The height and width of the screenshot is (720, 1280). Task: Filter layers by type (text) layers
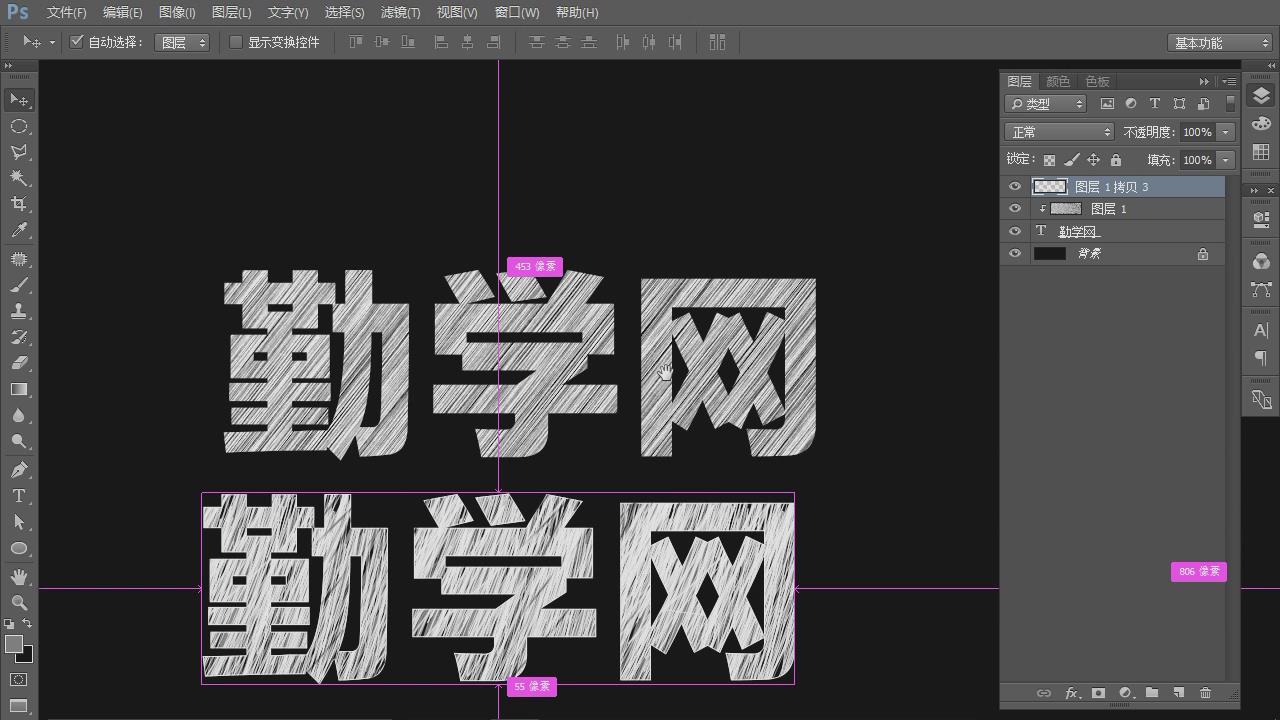1155,103
